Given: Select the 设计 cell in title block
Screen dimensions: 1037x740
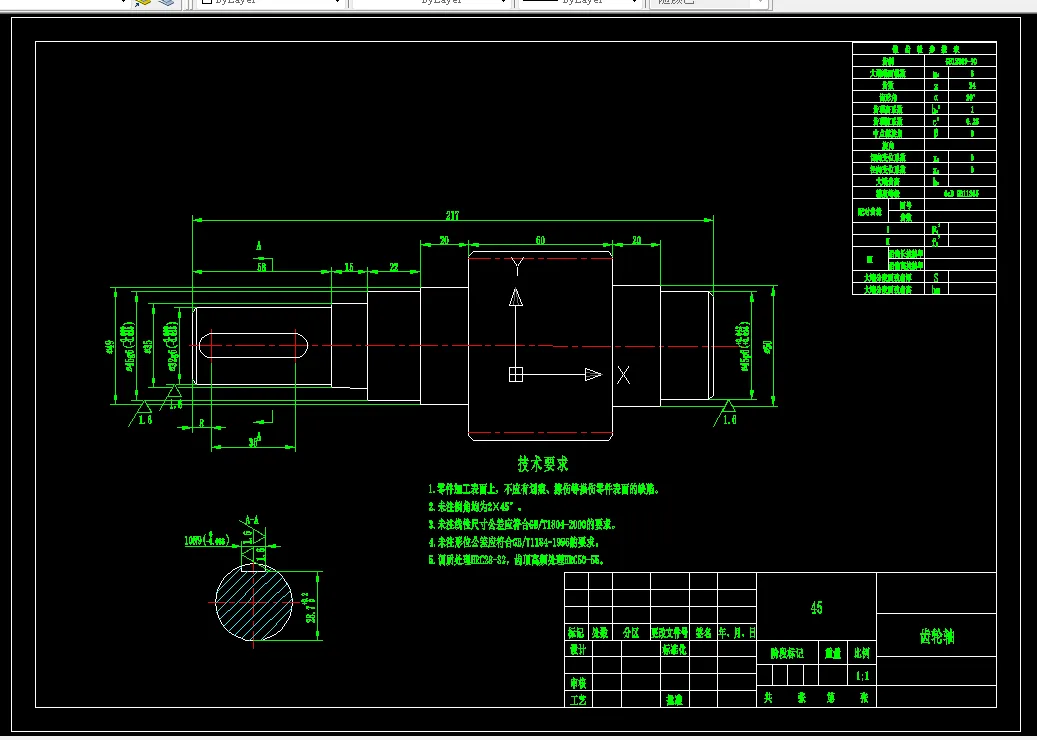Looking at the screenshot, I should [x=578, y=650].
